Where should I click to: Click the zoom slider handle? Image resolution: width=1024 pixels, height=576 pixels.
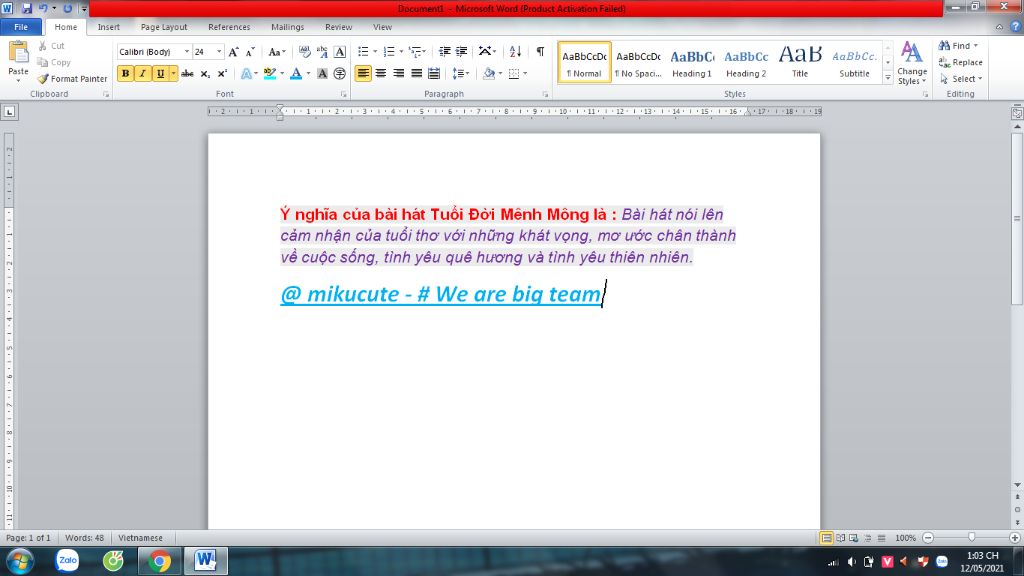[x=971, y=537]
